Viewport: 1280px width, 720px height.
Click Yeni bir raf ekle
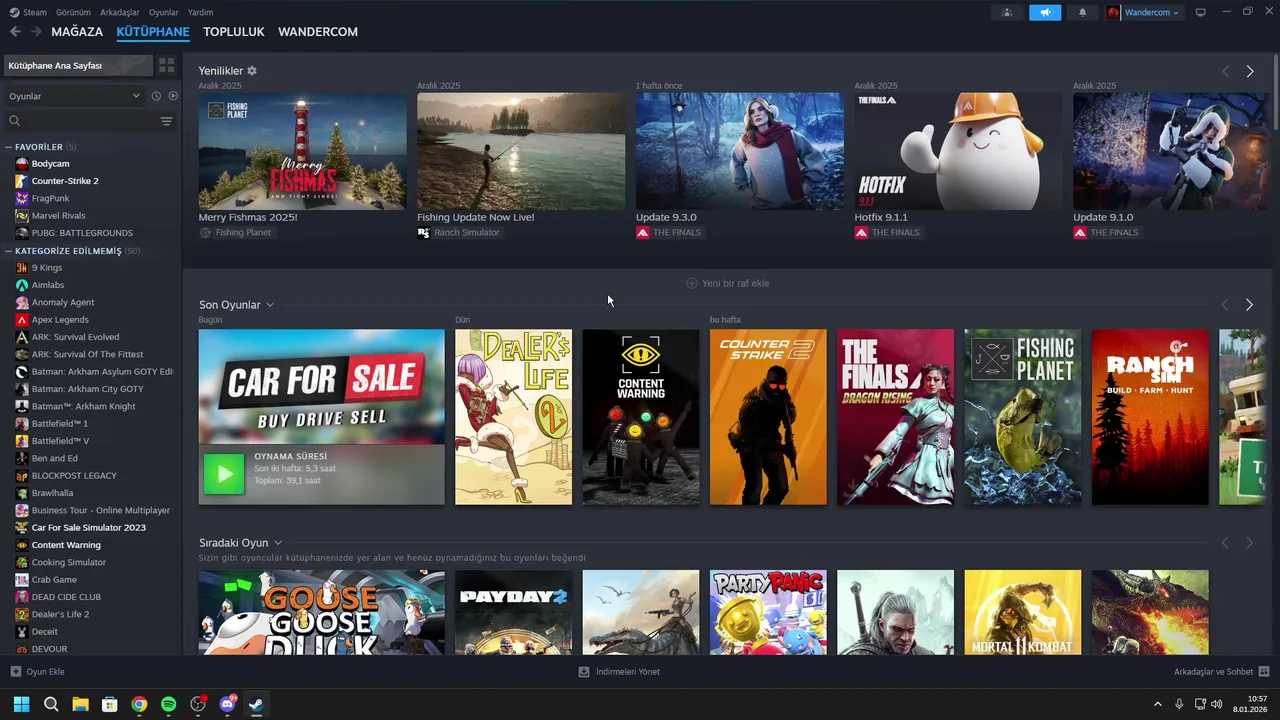click(x=728, y=283)
